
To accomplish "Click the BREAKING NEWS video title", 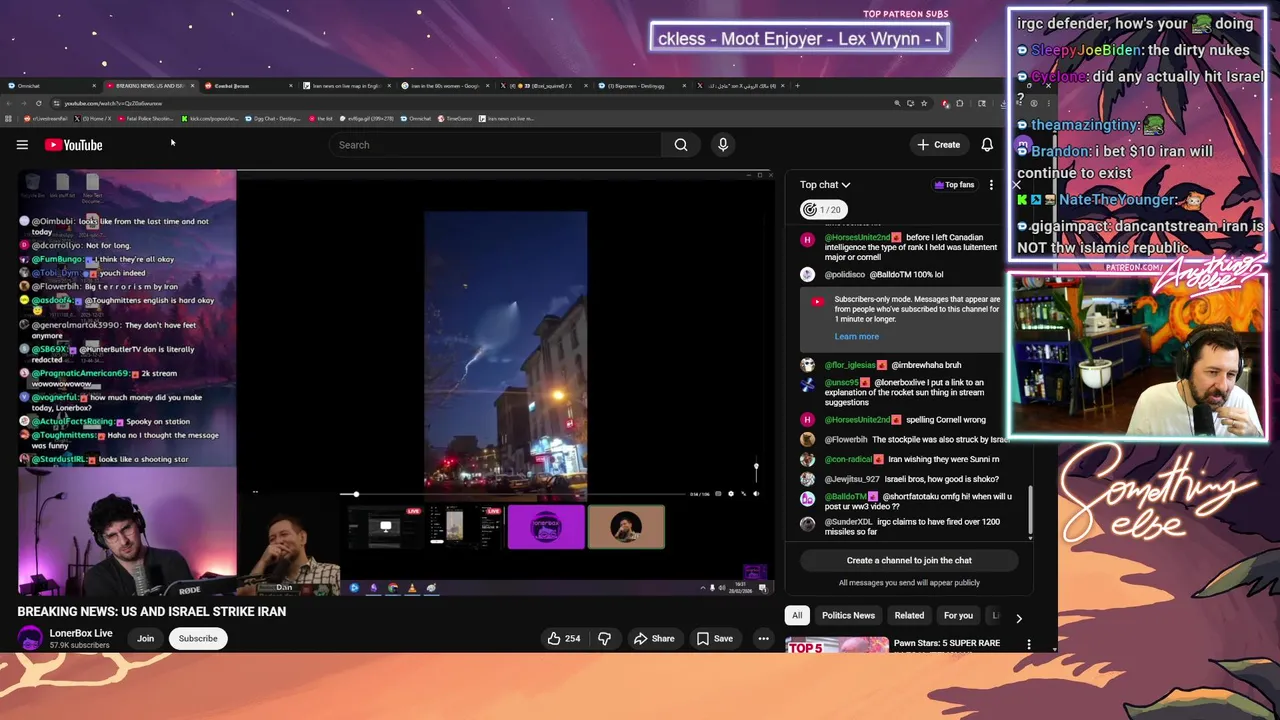I will (x=152, y=611).
